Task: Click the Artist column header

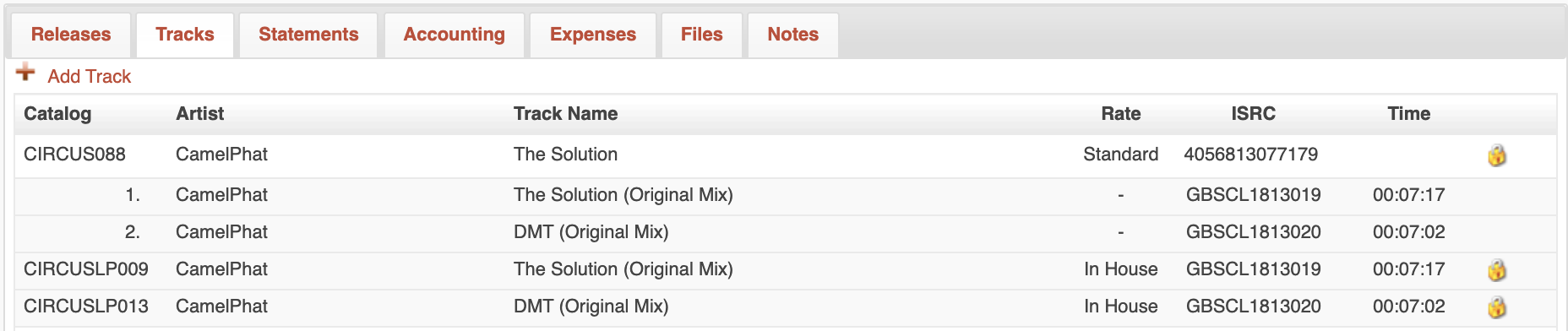Action: point(200,114)
